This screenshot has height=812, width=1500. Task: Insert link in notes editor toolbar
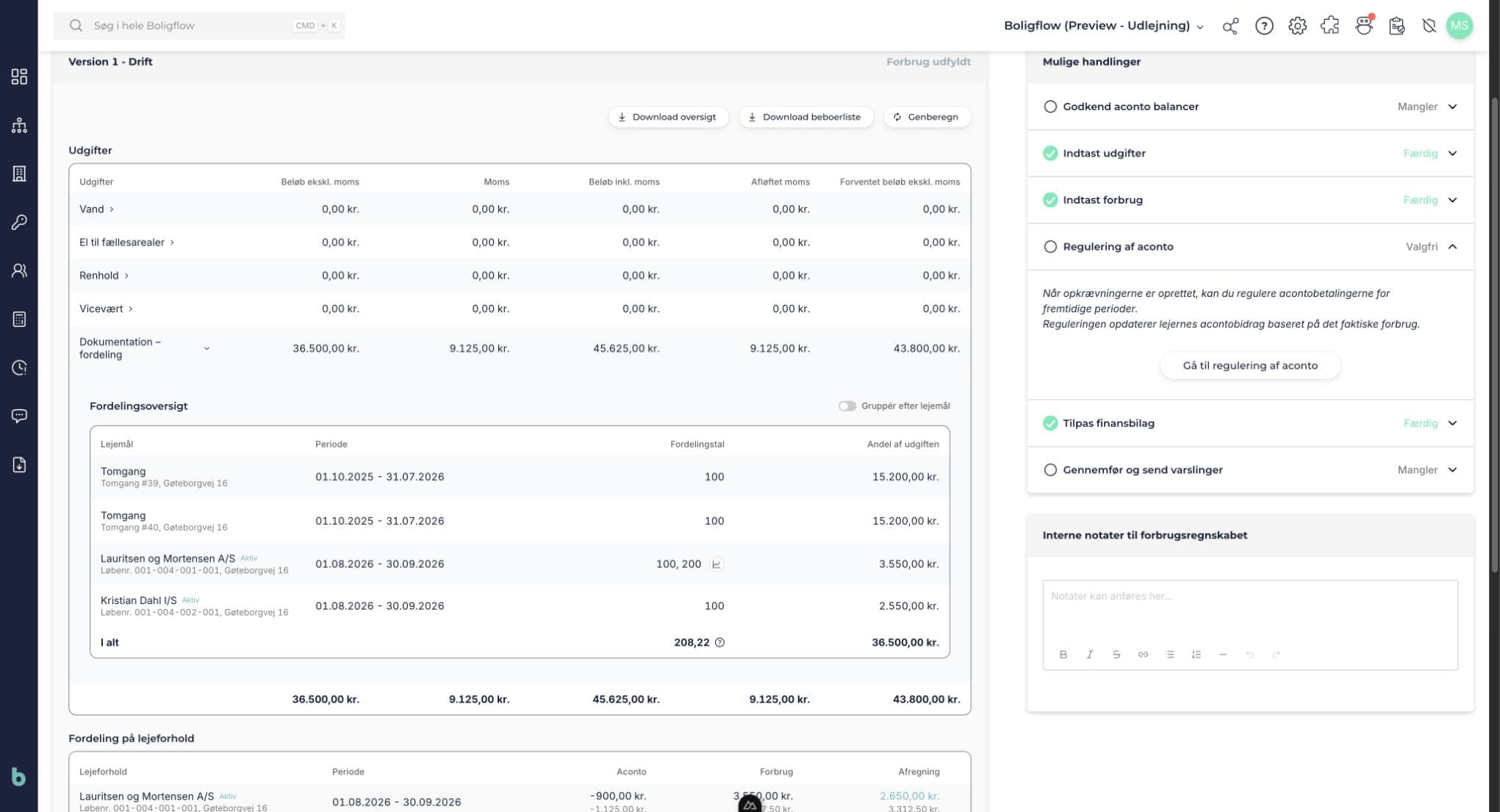1143,655
